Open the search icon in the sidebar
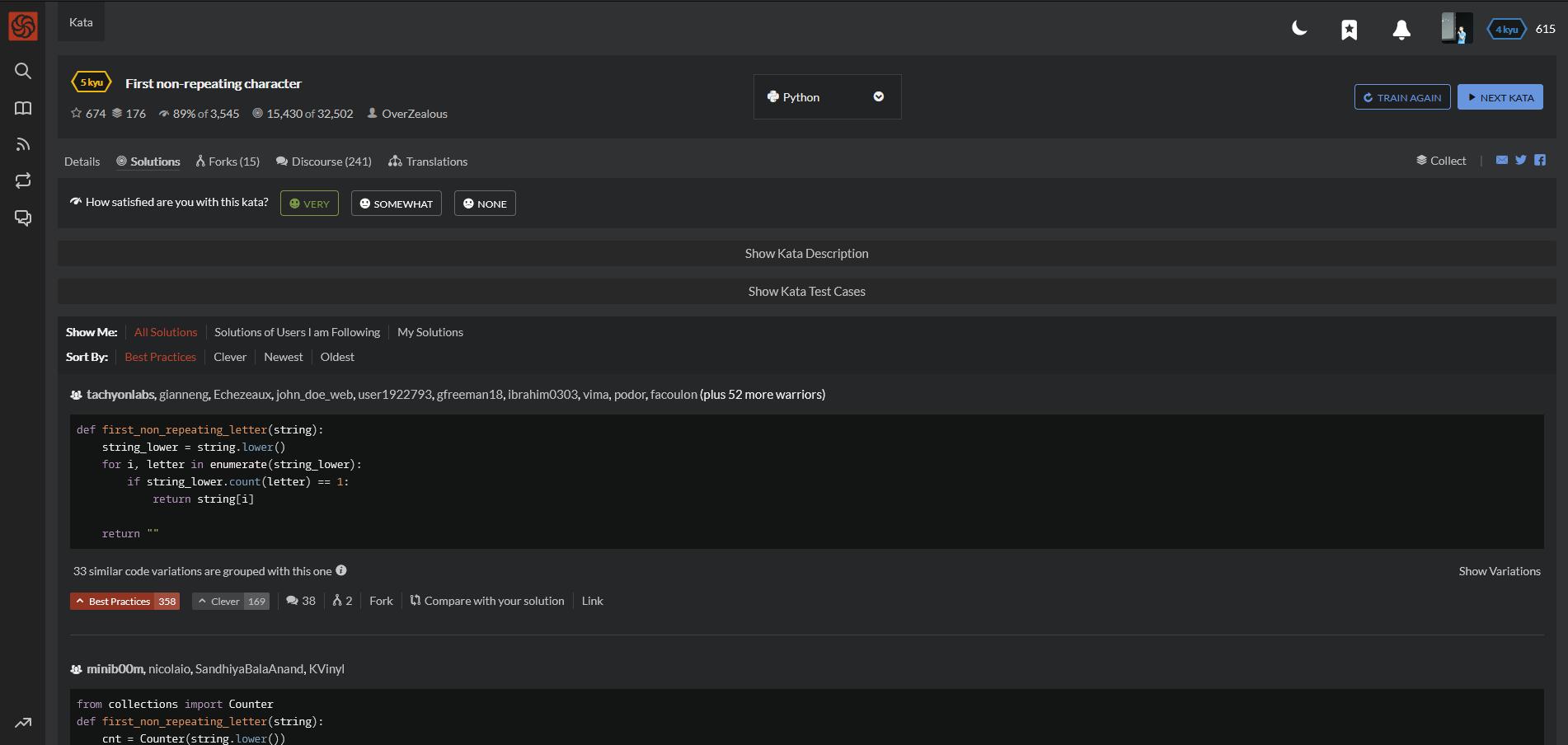 [x=23, y=71]
